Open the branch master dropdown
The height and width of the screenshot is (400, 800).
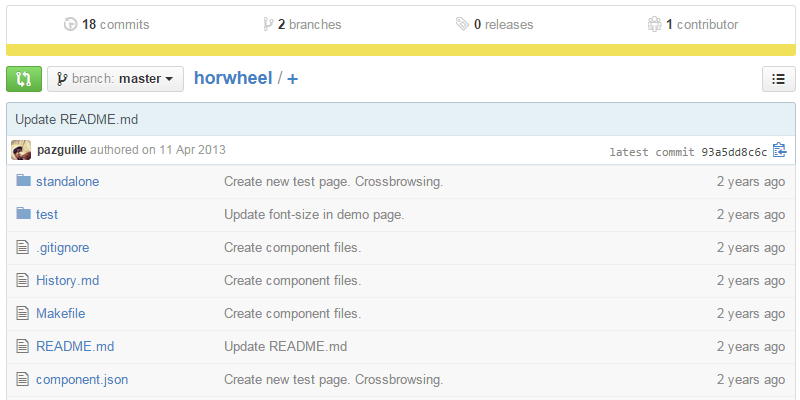tap(115, 79)
